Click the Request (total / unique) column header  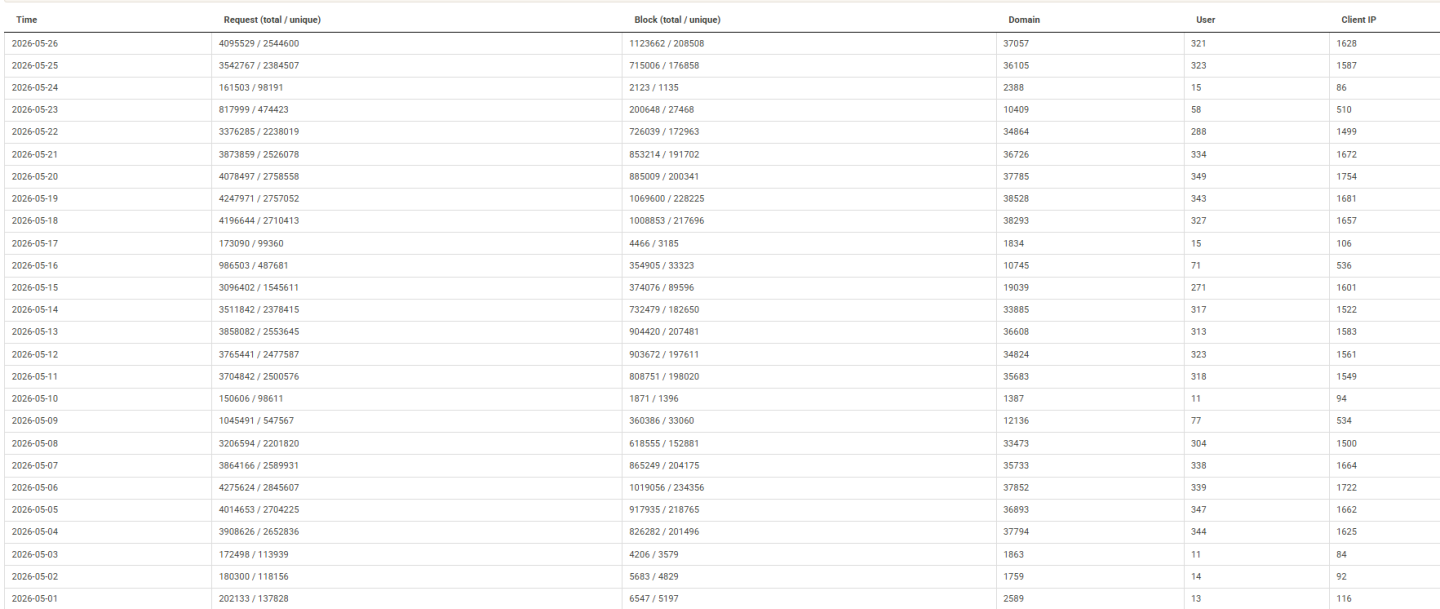click(272, 20)
